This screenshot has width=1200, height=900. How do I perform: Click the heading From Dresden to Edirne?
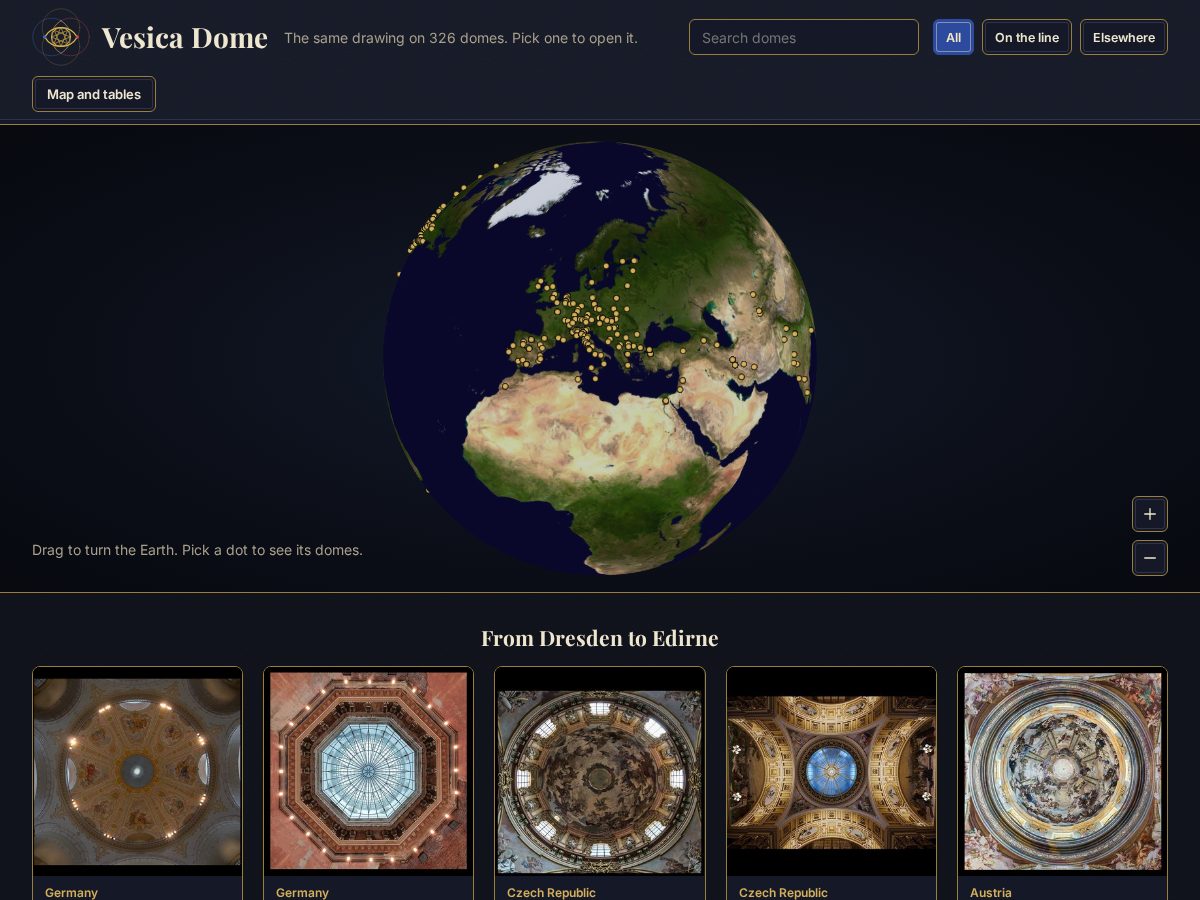click(x=600, y=638)
